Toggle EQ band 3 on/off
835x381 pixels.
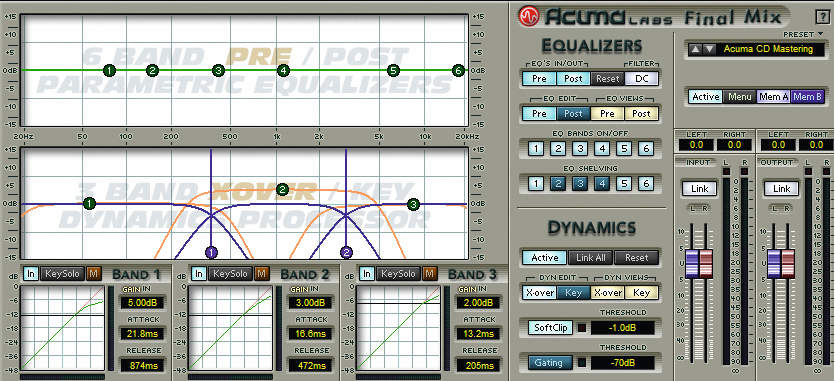580,149
